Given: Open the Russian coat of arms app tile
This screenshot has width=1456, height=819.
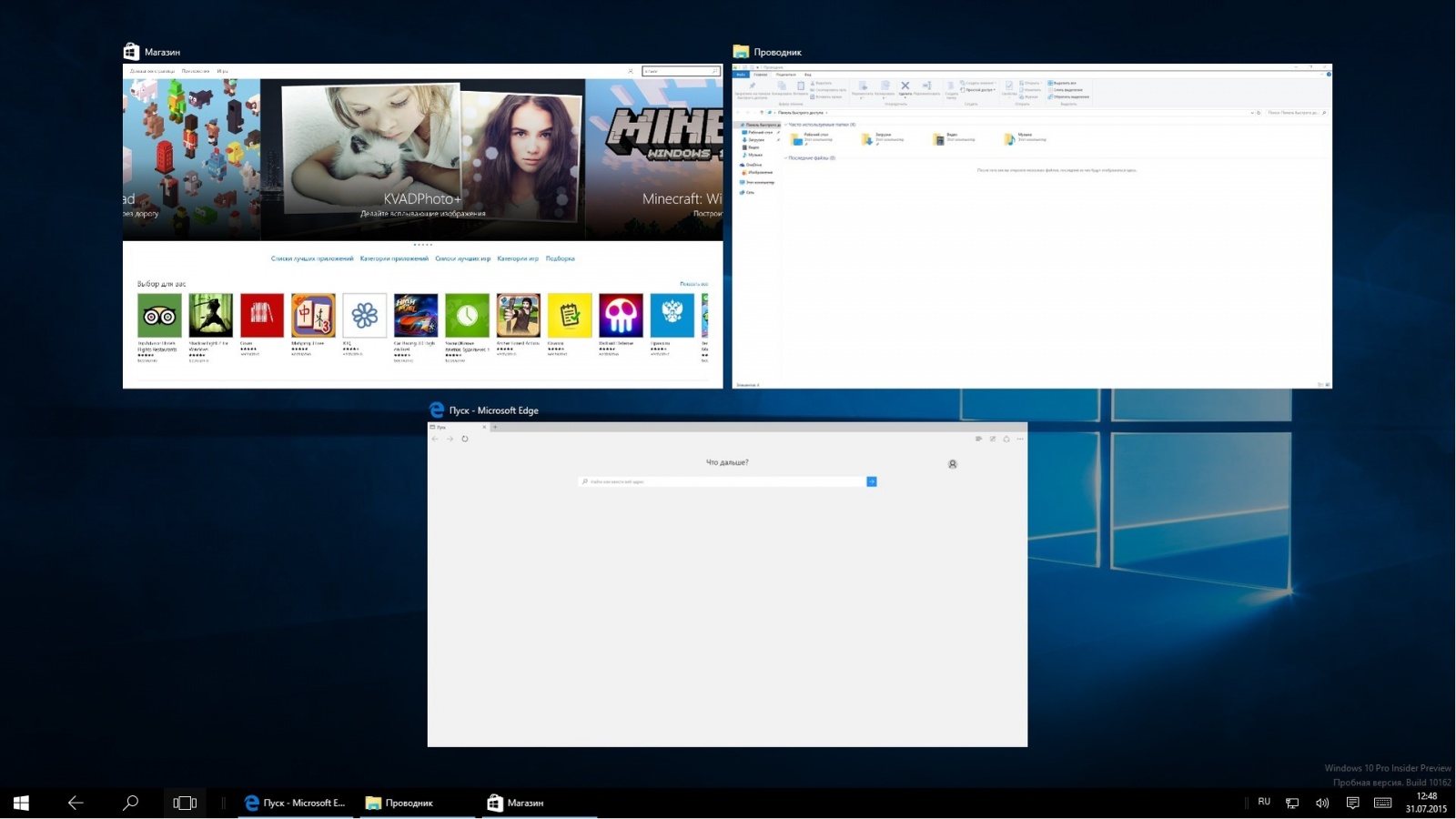Looking at the screenshot, I should pyautogui.click(x=672, y=315).
